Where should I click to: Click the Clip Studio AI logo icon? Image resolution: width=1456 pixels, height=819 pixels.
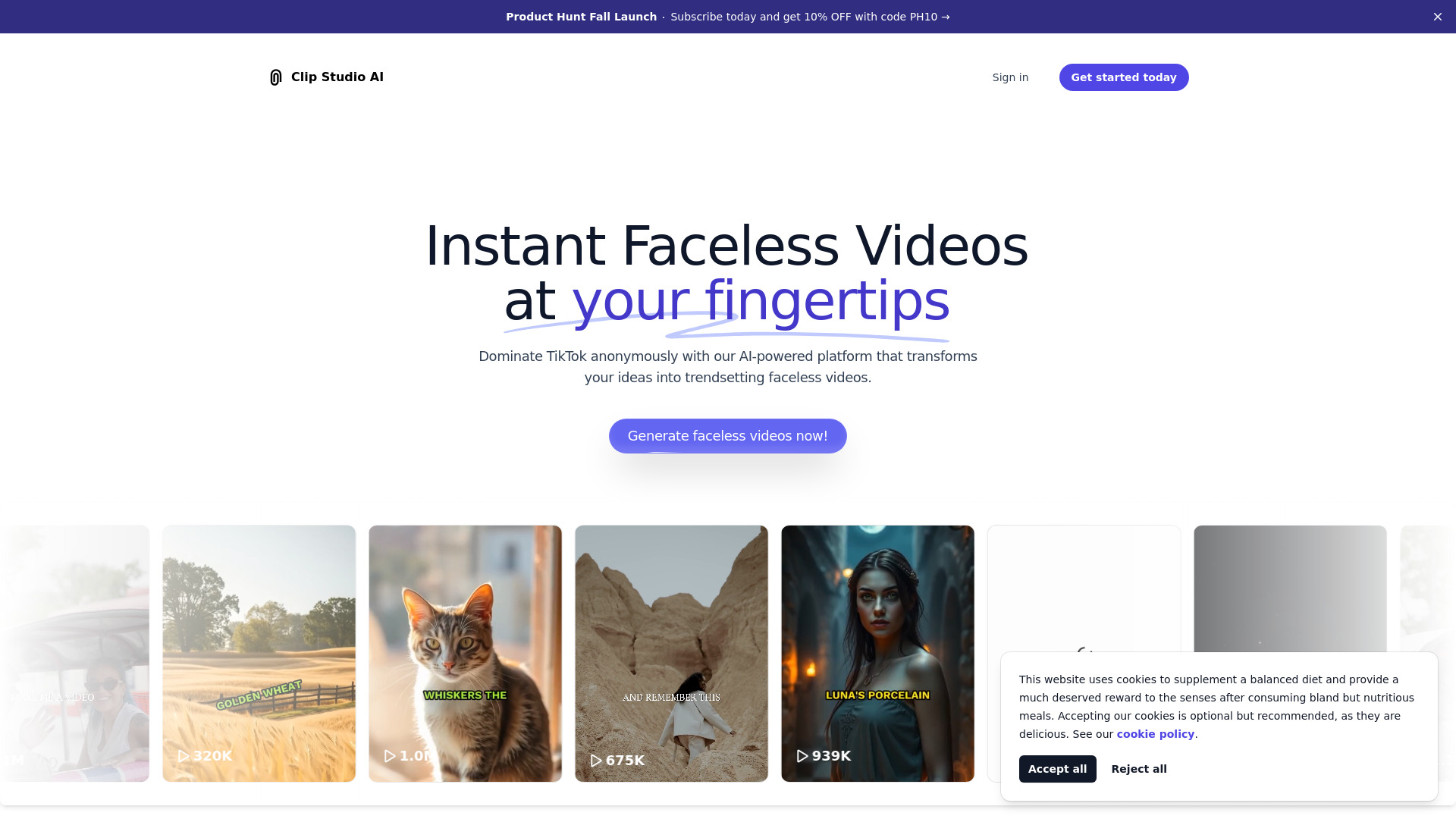pyautogui.click(x=276, y=77)
